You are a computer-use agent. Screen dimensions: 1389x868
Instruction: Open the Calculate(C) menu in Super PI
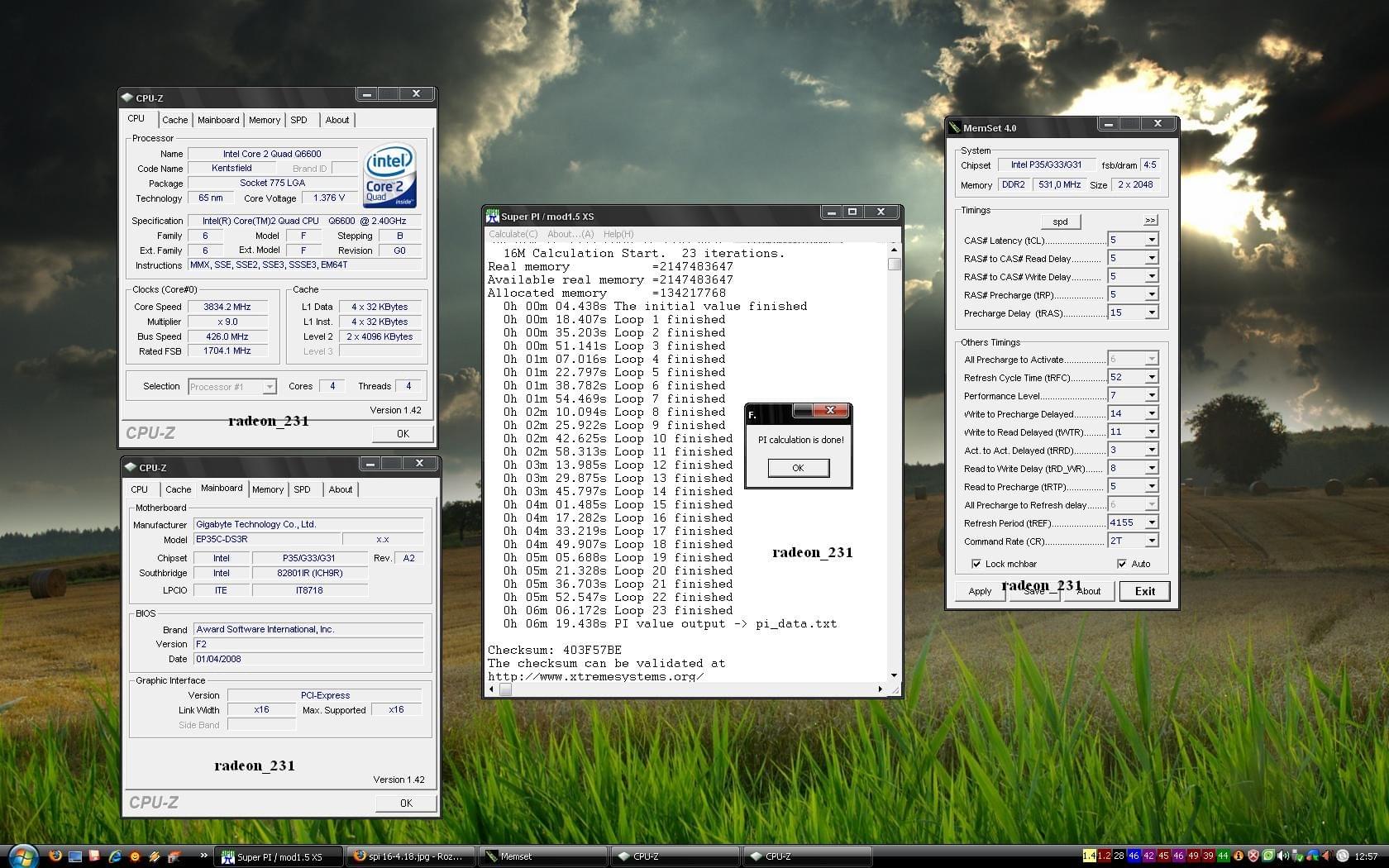click(x=513, y=234)
